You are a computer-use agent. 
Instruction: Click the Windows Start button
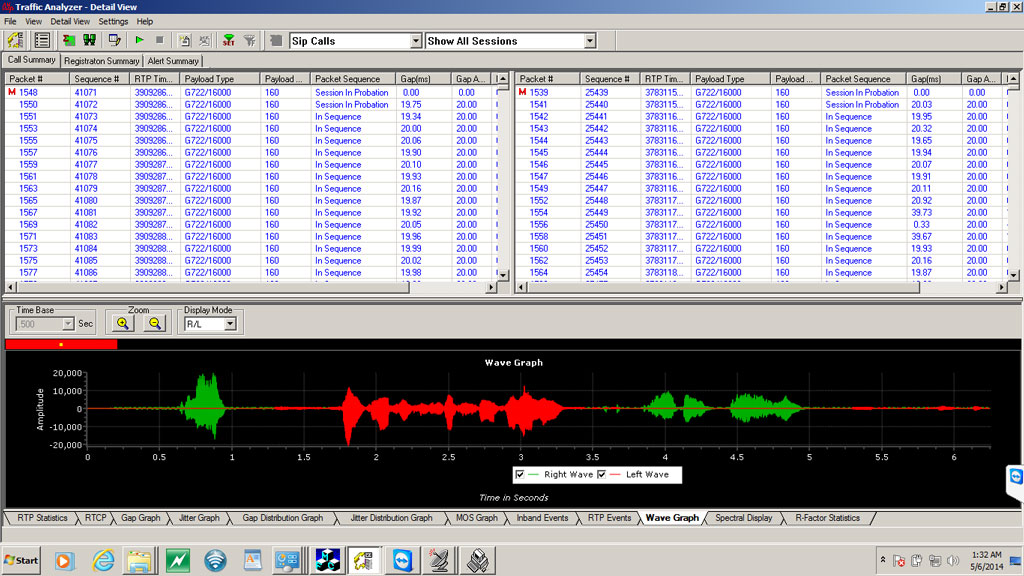[x=21, y=560]
